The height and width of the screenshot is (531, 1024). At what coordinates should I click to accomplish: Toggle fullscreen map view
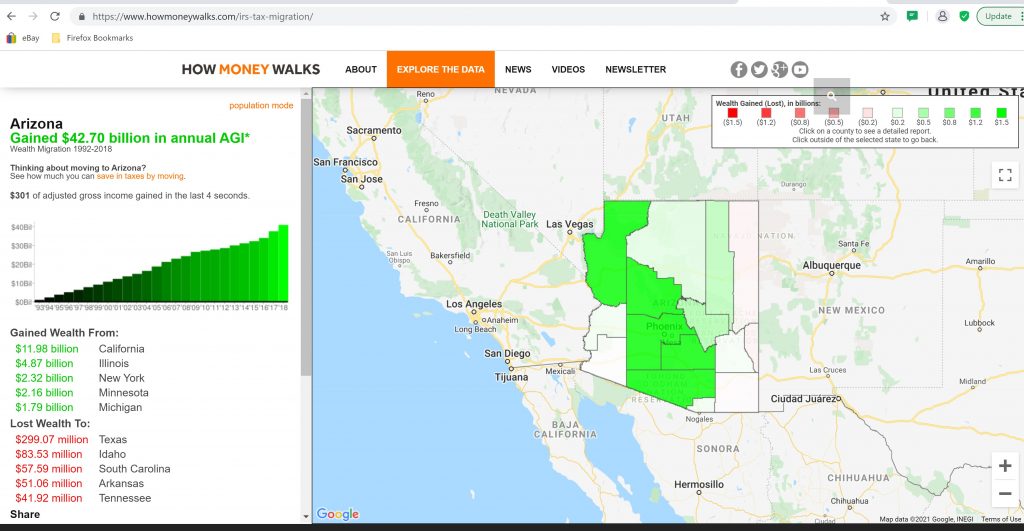pos(1005,174)
